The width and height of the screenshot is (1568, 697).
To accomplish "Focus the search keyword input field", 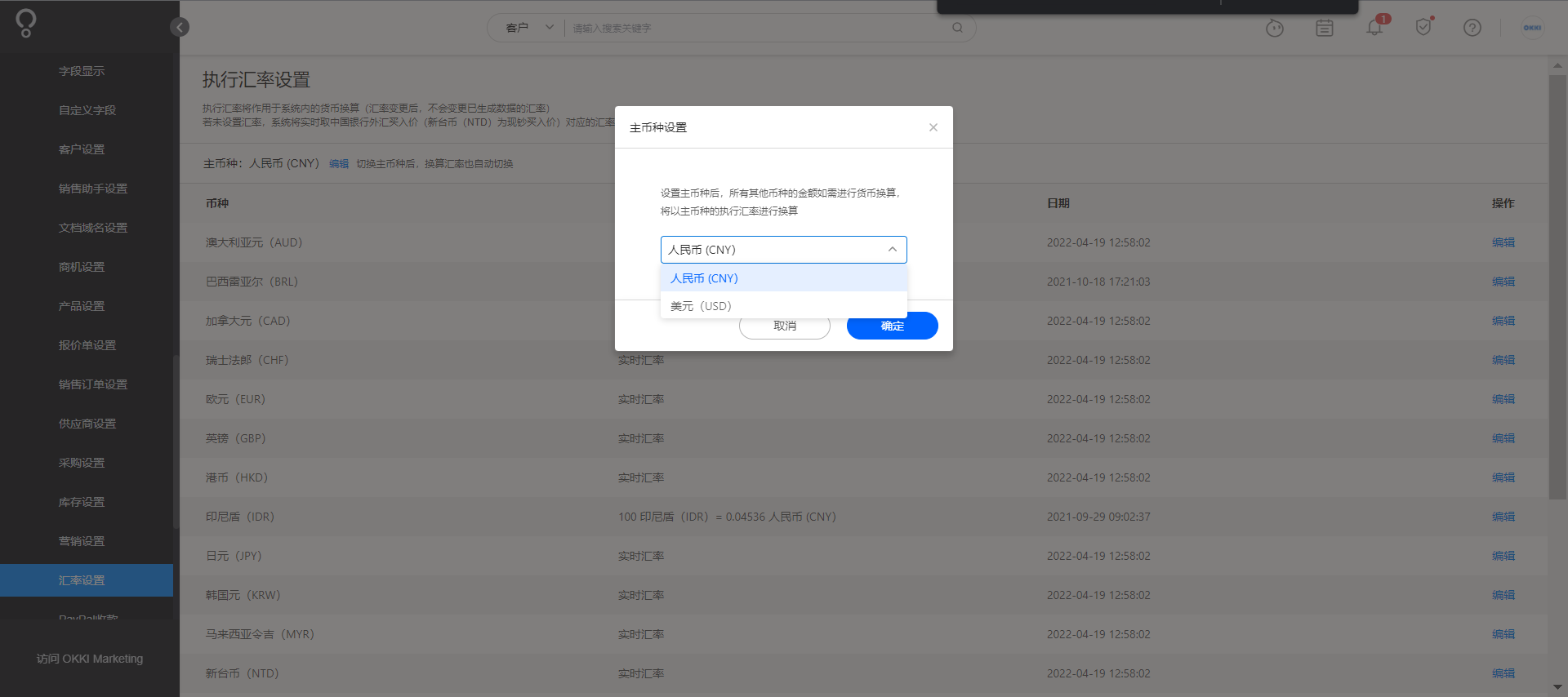I will pyautogui.click(x=755, y=28).
